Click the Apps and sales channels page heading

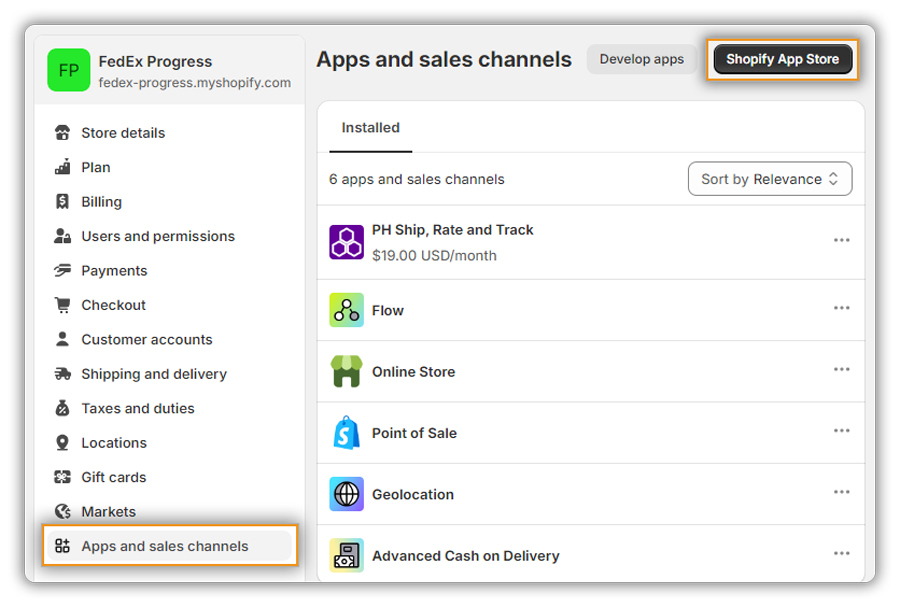[444, 59]
